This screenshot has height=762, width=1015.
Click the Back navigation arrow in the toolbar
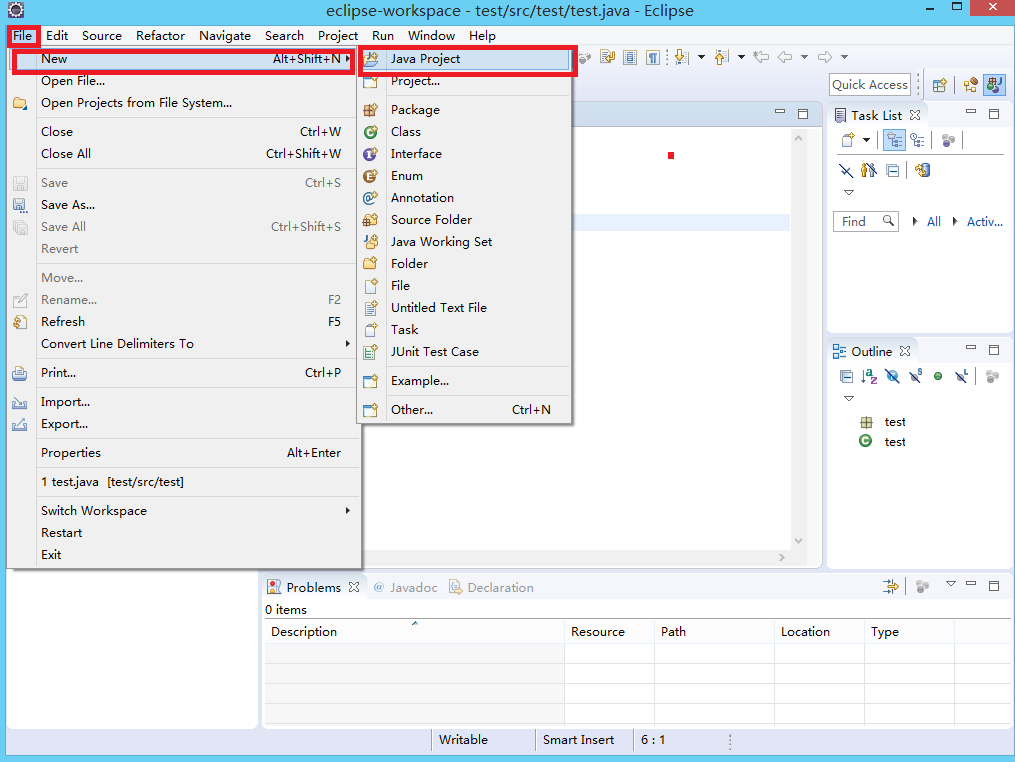click(x=785, y=57)
